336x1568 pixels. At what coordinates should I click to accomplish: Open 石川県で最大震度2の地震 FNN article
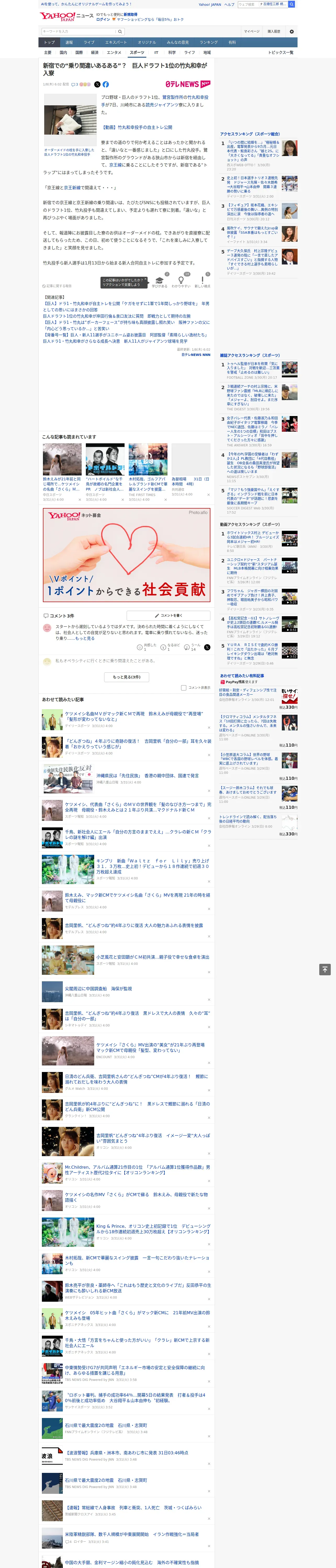(x=105, y=1425)
